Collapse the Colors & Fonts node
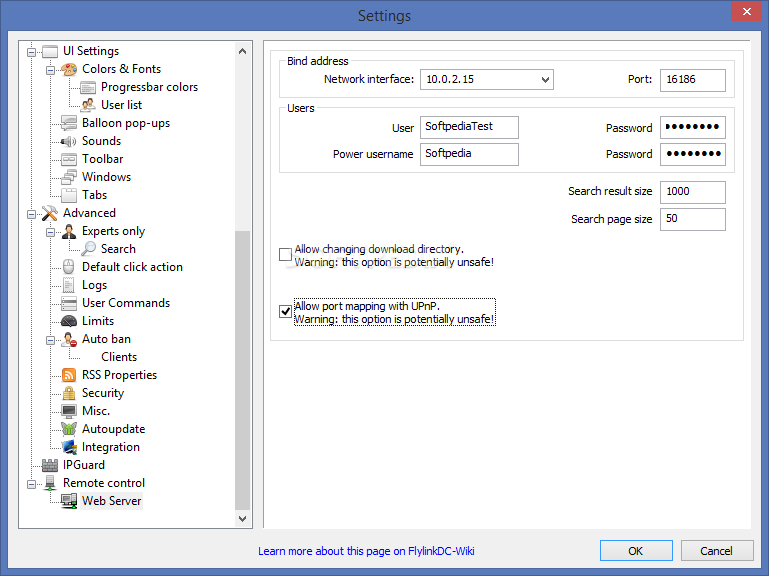 [51, 70]
